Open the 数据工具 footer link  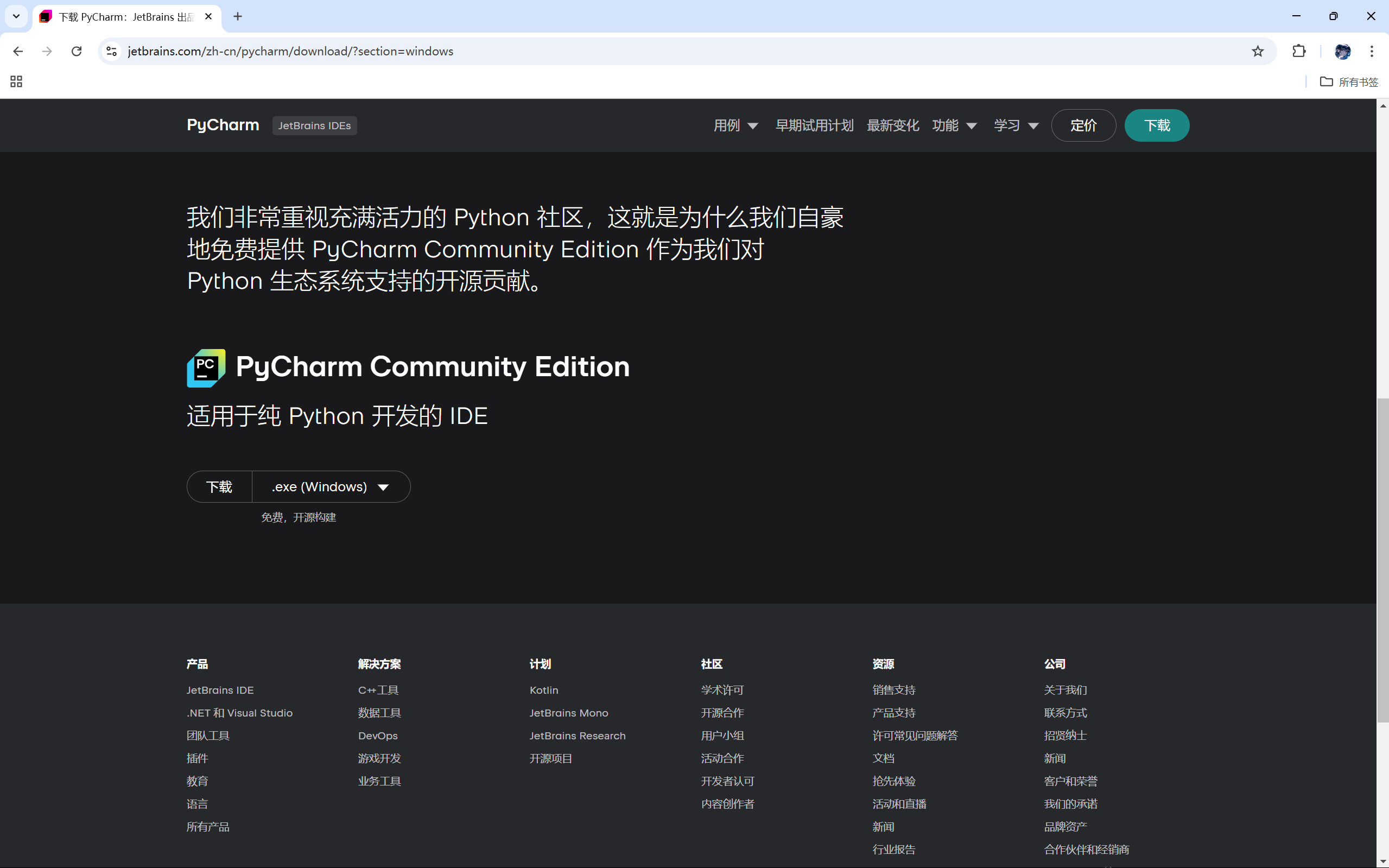379,713
